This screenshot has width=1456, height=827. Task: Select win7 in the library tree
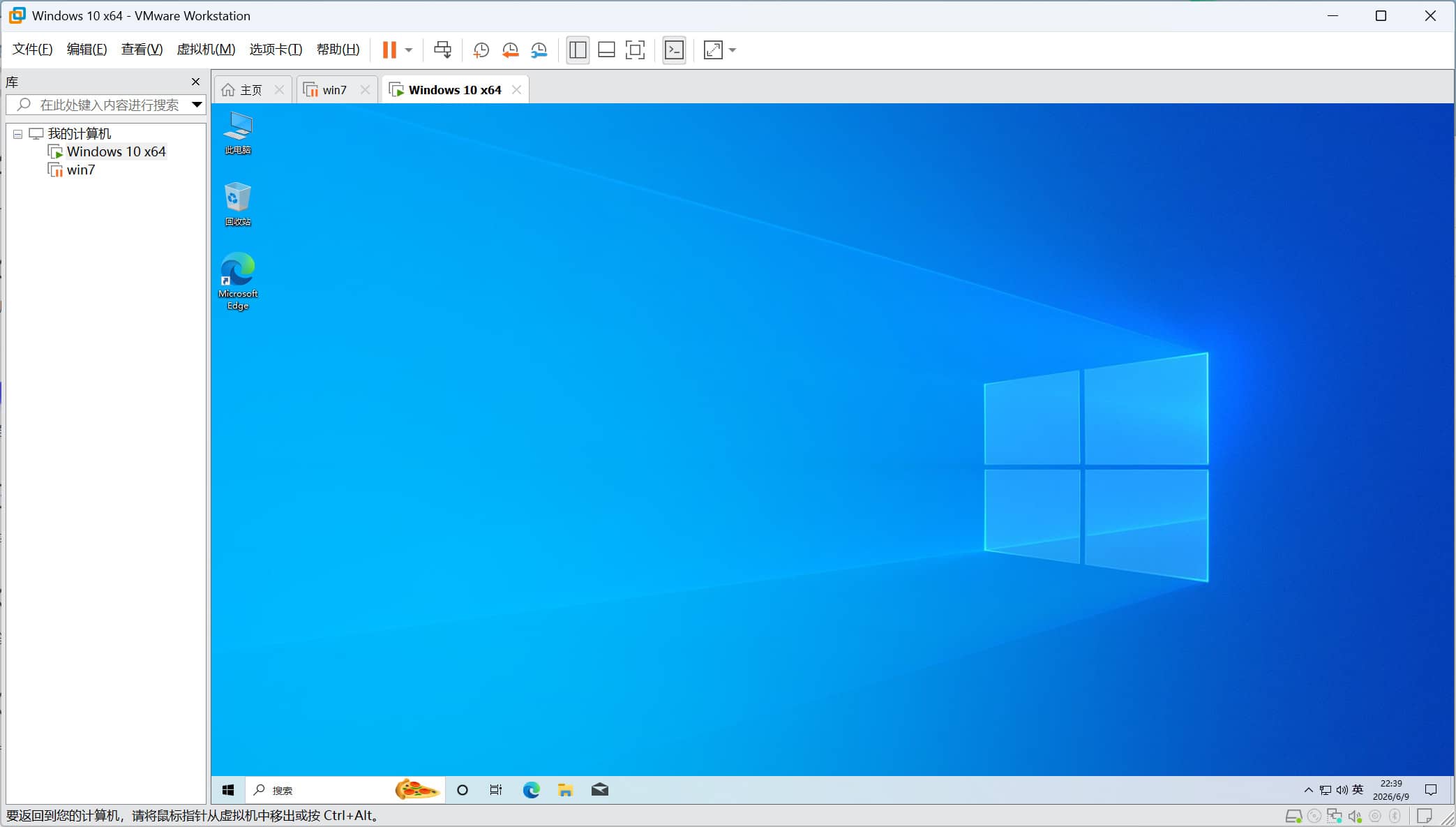[81, 170]
